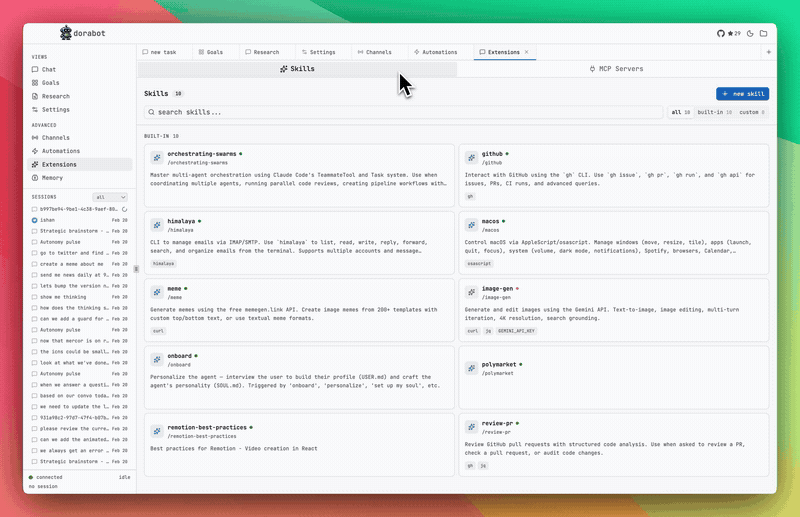Open the remotion-best-practices skill icon
Screen dimensions: 800x517
pos(157,431)
